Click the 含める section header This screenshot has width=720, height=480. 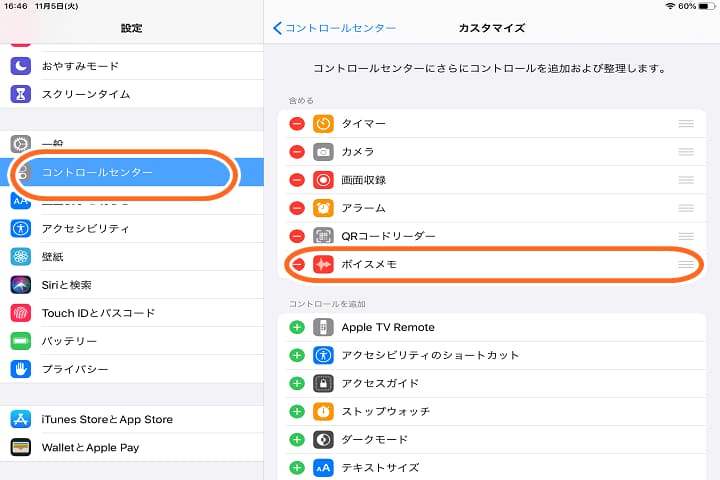[x=301, y=100]
